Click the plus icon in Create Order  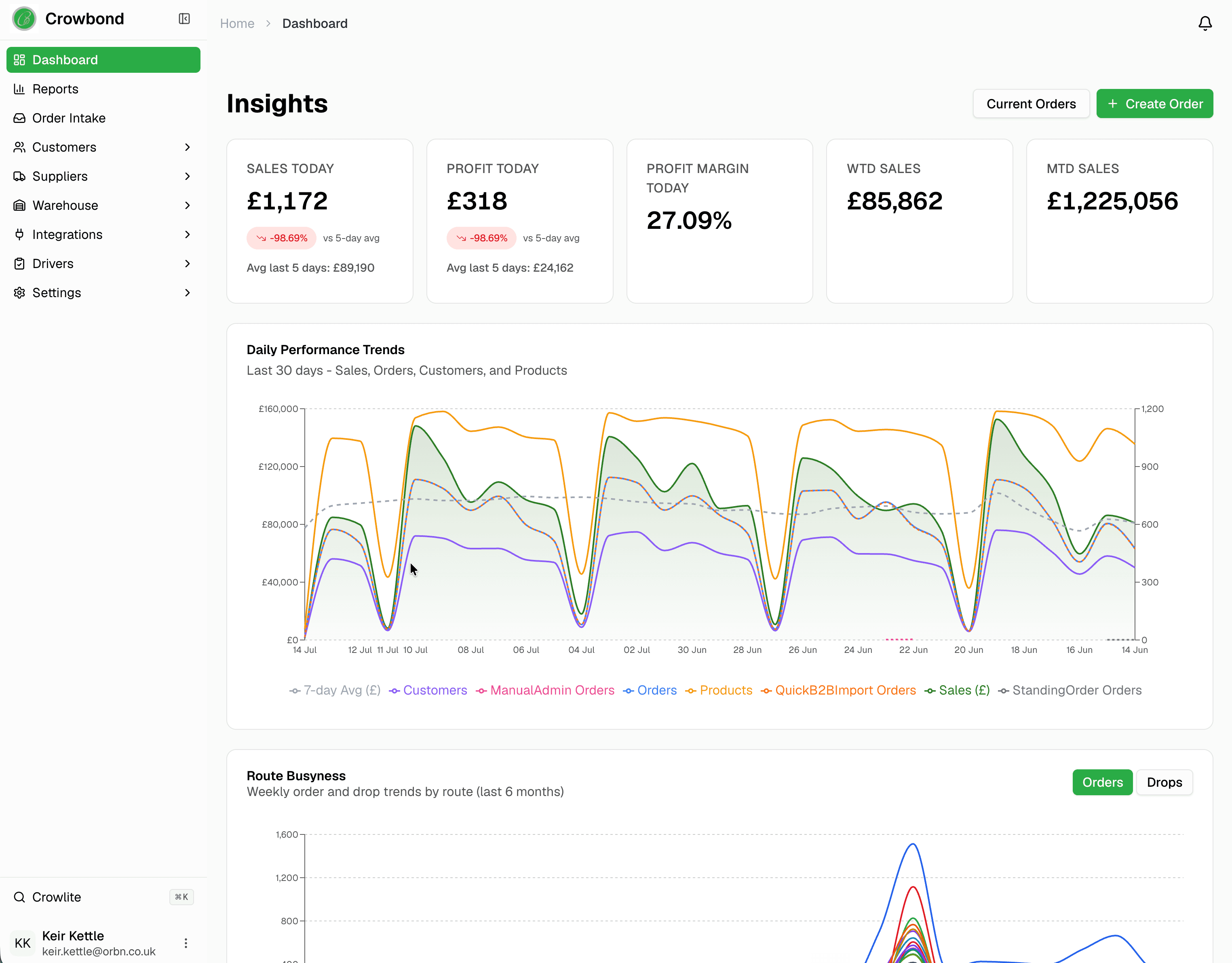(x=1112, y=104)
